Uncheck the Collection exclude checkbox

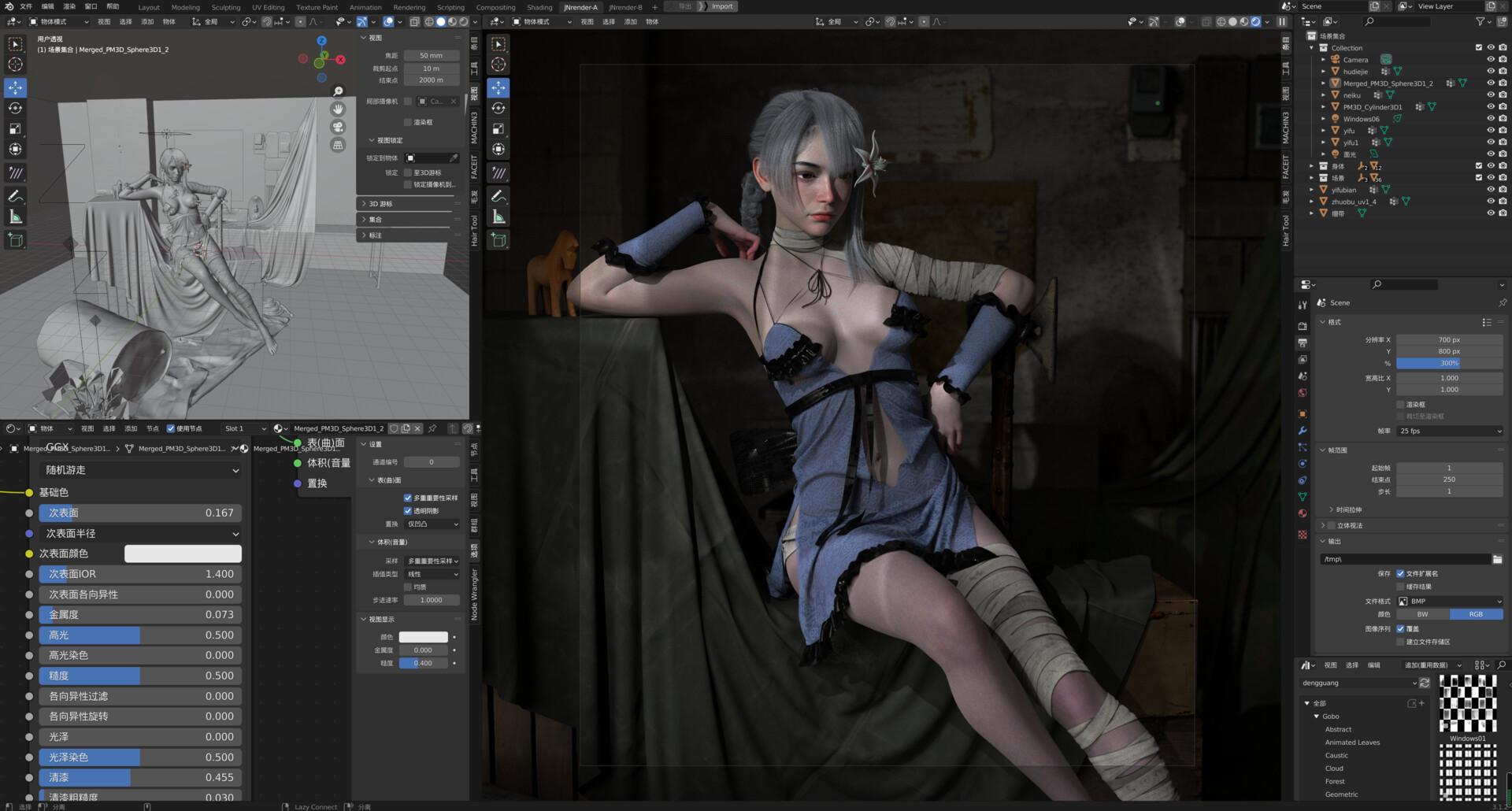[x=1479, y=48]
